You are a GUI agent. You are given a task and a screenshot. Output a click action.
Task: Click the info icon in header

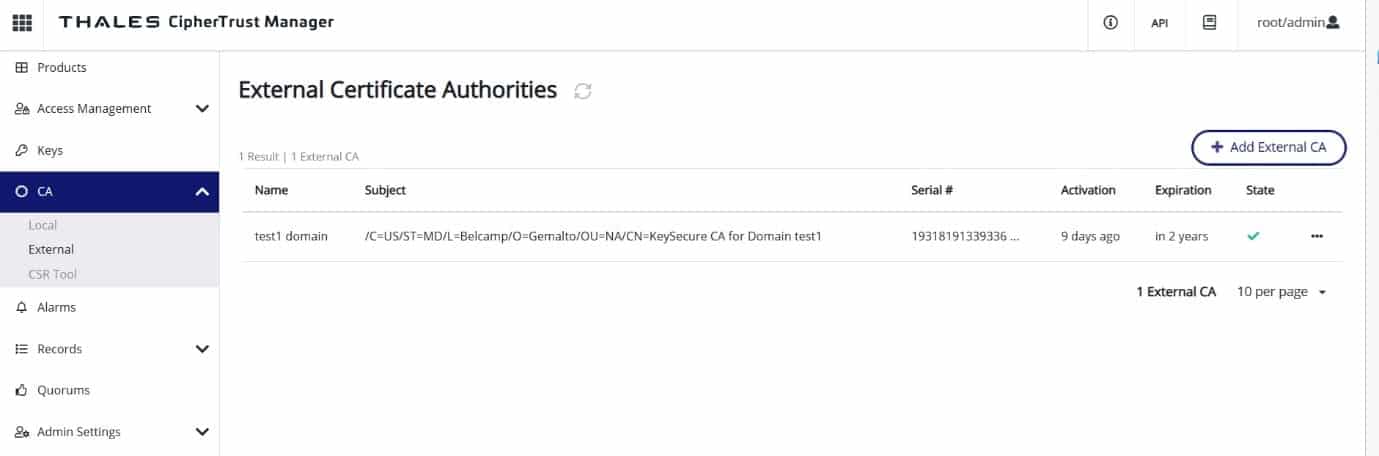tap(1110, 23)
